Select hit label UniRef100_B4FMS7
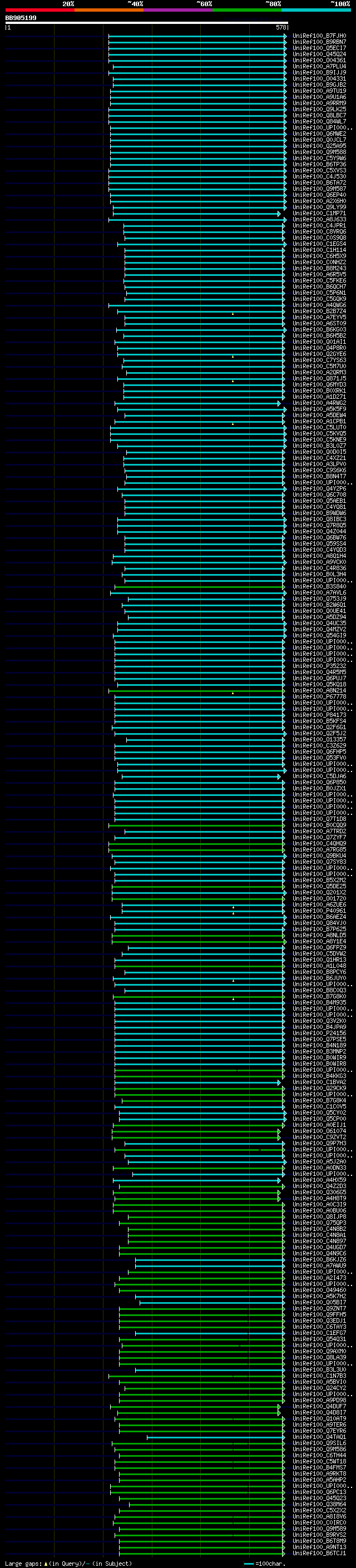This screenshot has width=356, height=1568. click(x=319, y=1467)
